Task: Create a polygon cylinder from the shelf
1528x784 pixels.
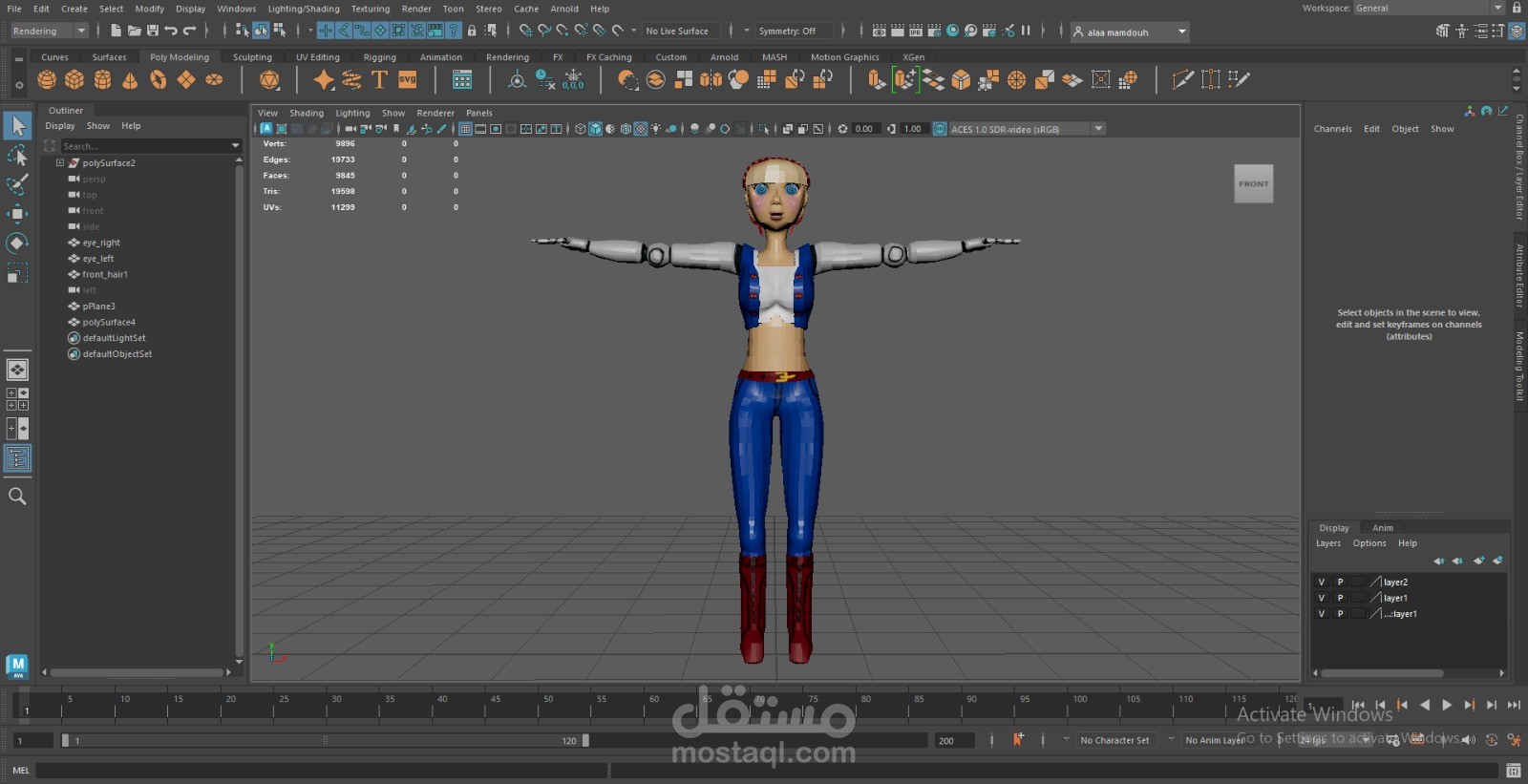Action: [x=102, y=80]
